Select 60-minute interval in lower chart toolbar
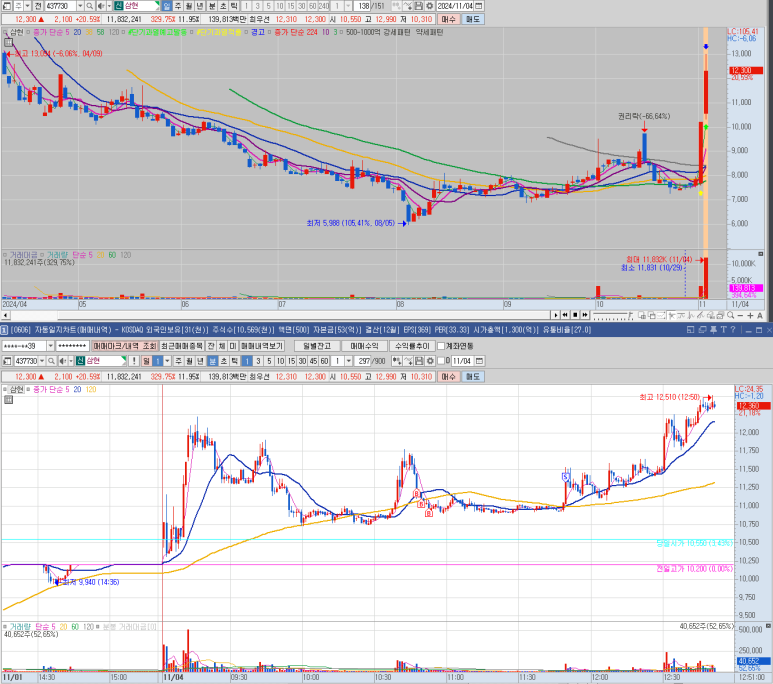 [x=324, y=361]
